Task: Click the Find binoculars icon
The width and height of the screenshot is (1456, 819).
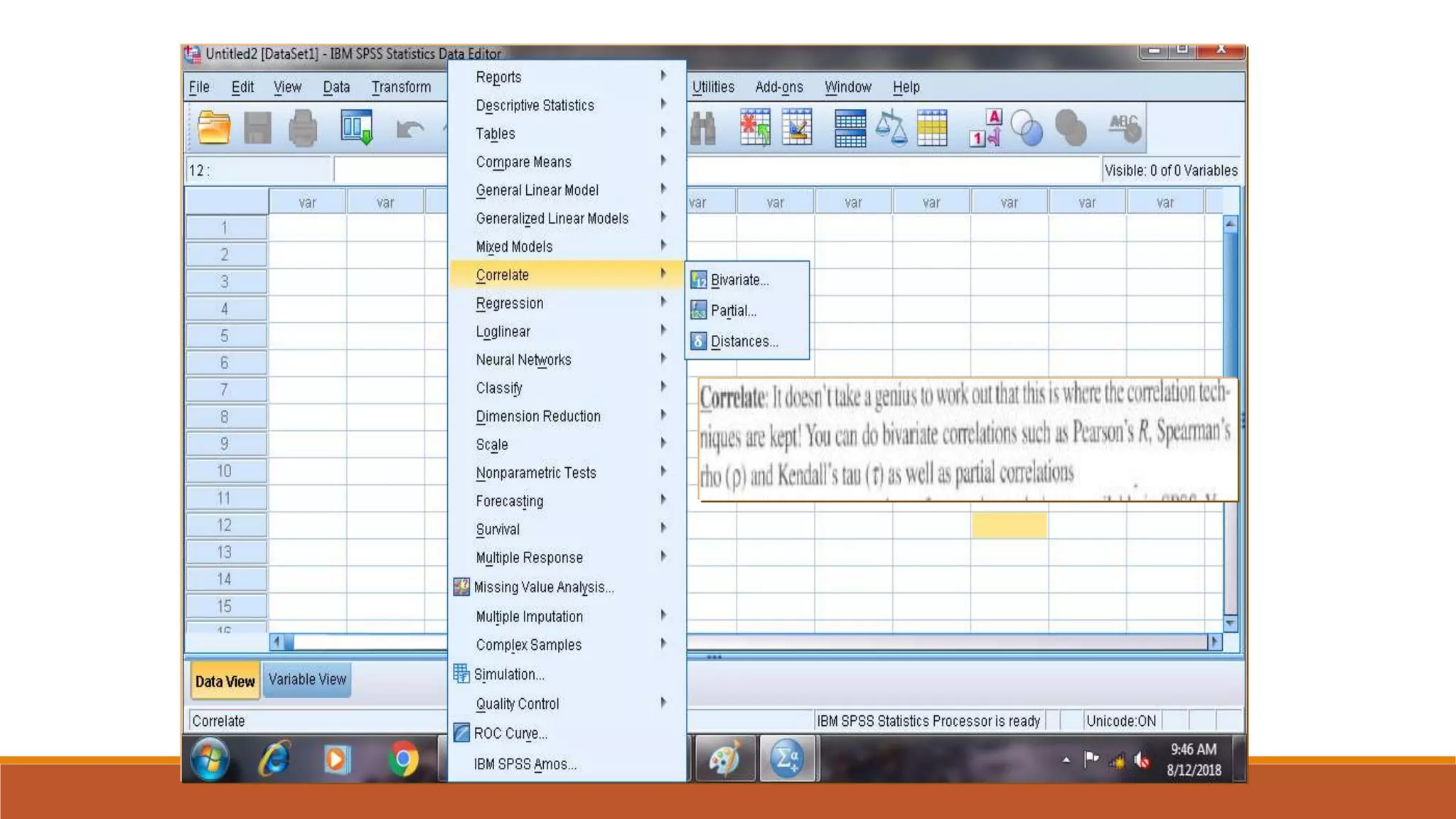Action: [702, 129]
